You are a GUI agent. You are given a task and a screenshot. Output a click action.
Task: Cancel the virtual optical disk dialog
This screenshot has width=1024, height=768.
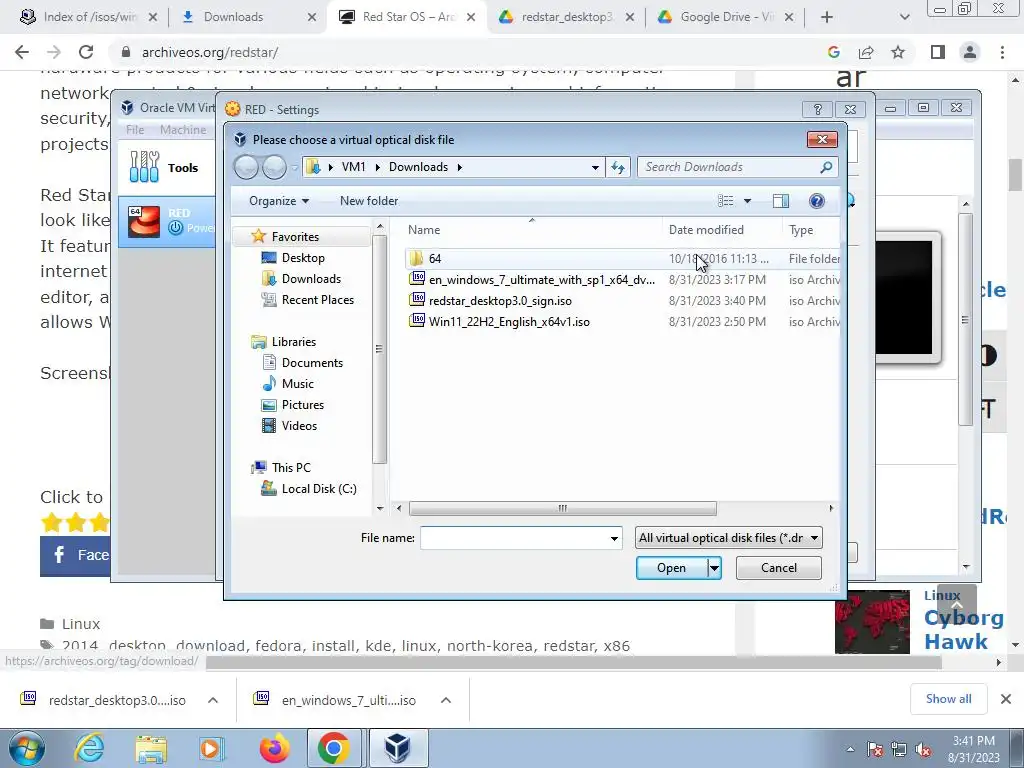point(778,568)
